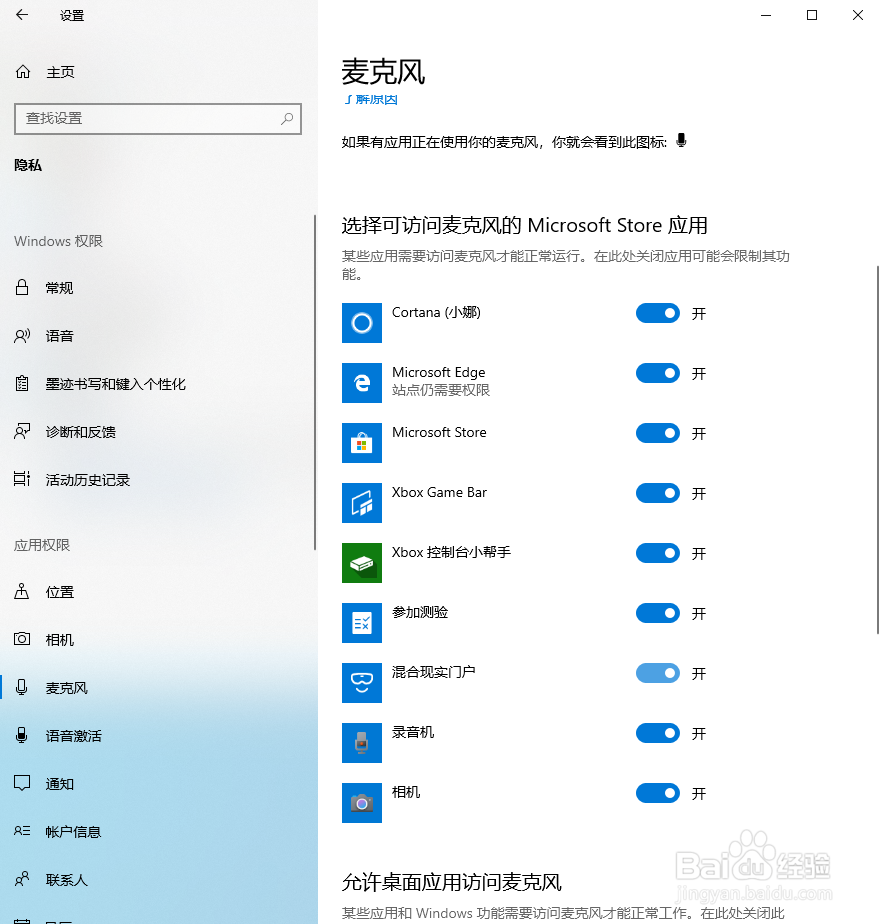Navigate back with the arrow button
The image size is (880, 924).
click(x=22, y=15)
